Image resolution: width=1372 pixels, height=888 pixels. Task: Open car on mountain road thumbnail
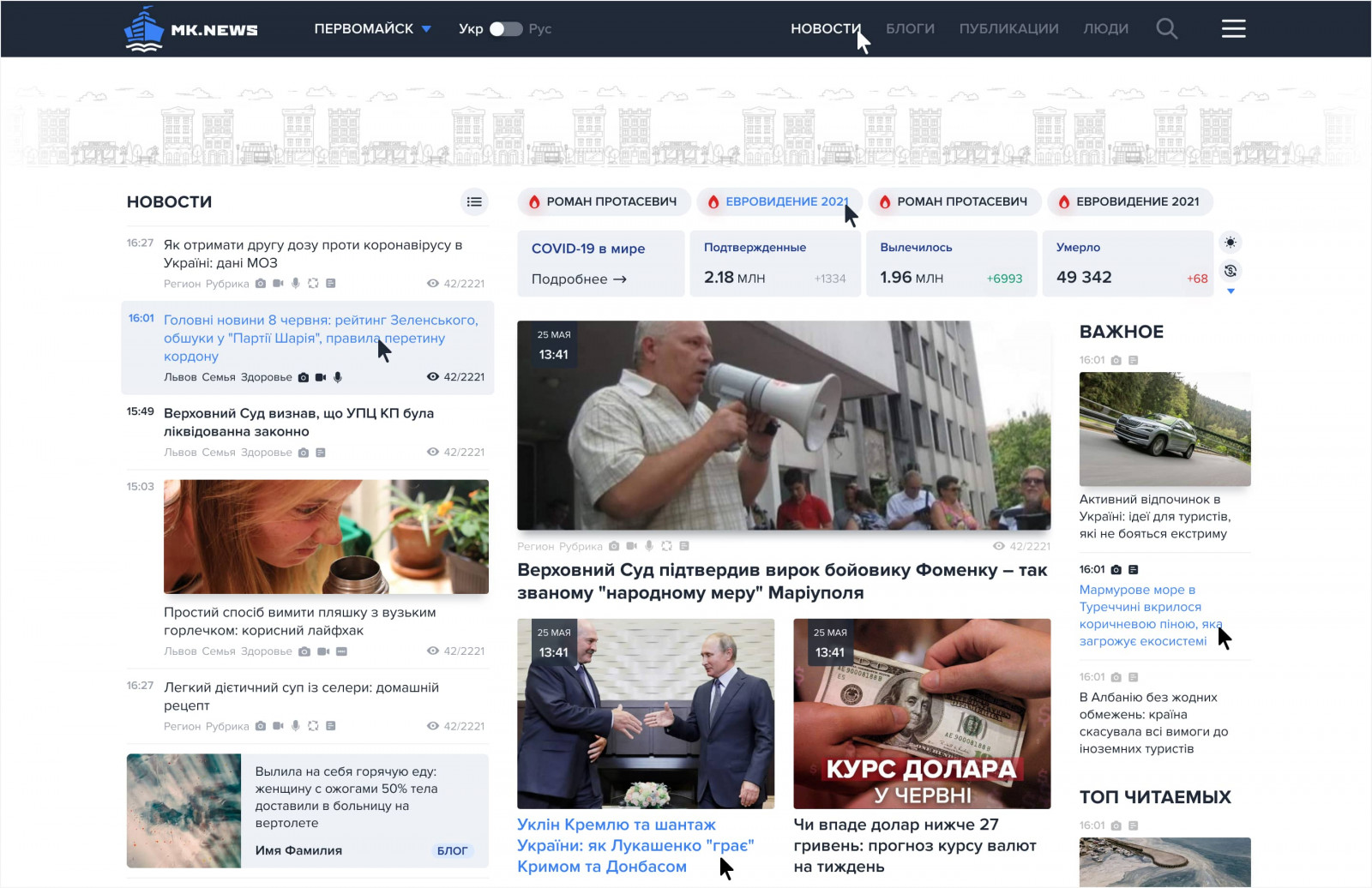pos(1164,429)
